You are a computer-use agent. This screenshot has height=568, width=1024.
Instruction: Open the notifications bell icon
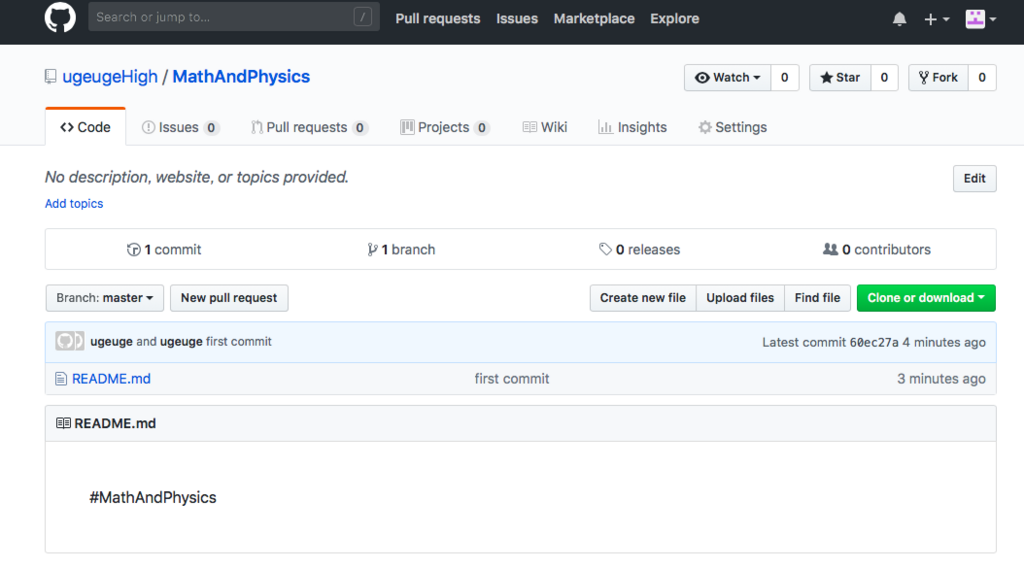pos(899,19)
